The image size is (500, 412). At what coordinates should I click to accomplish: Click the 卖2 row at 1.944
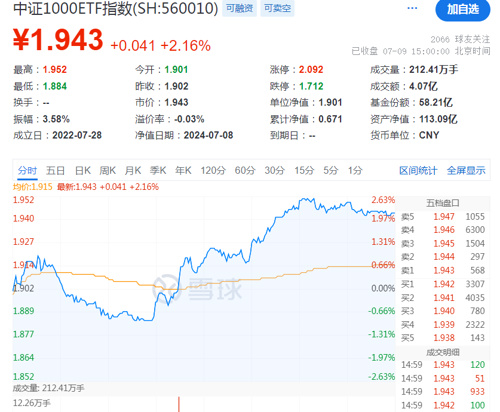[443, 257]
